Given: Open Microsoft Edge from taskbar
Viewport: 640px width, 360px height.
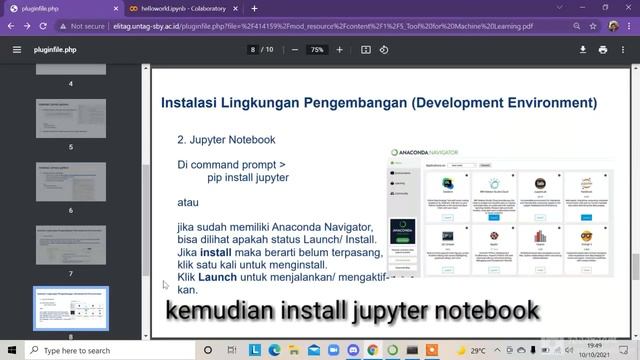Looking at the screenshot, I should pos(274,350).
